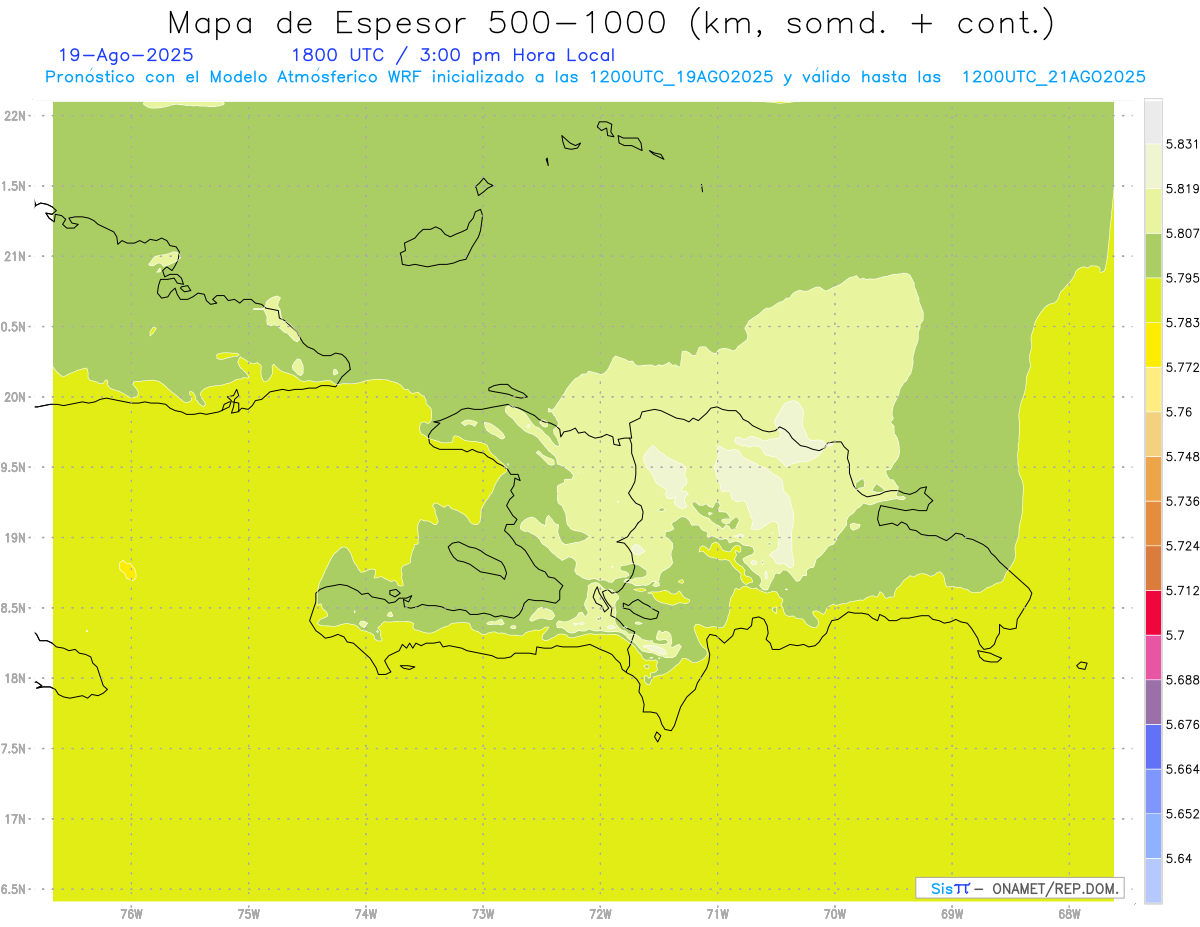Click the legend value '5.819'

coord(1182,189)
